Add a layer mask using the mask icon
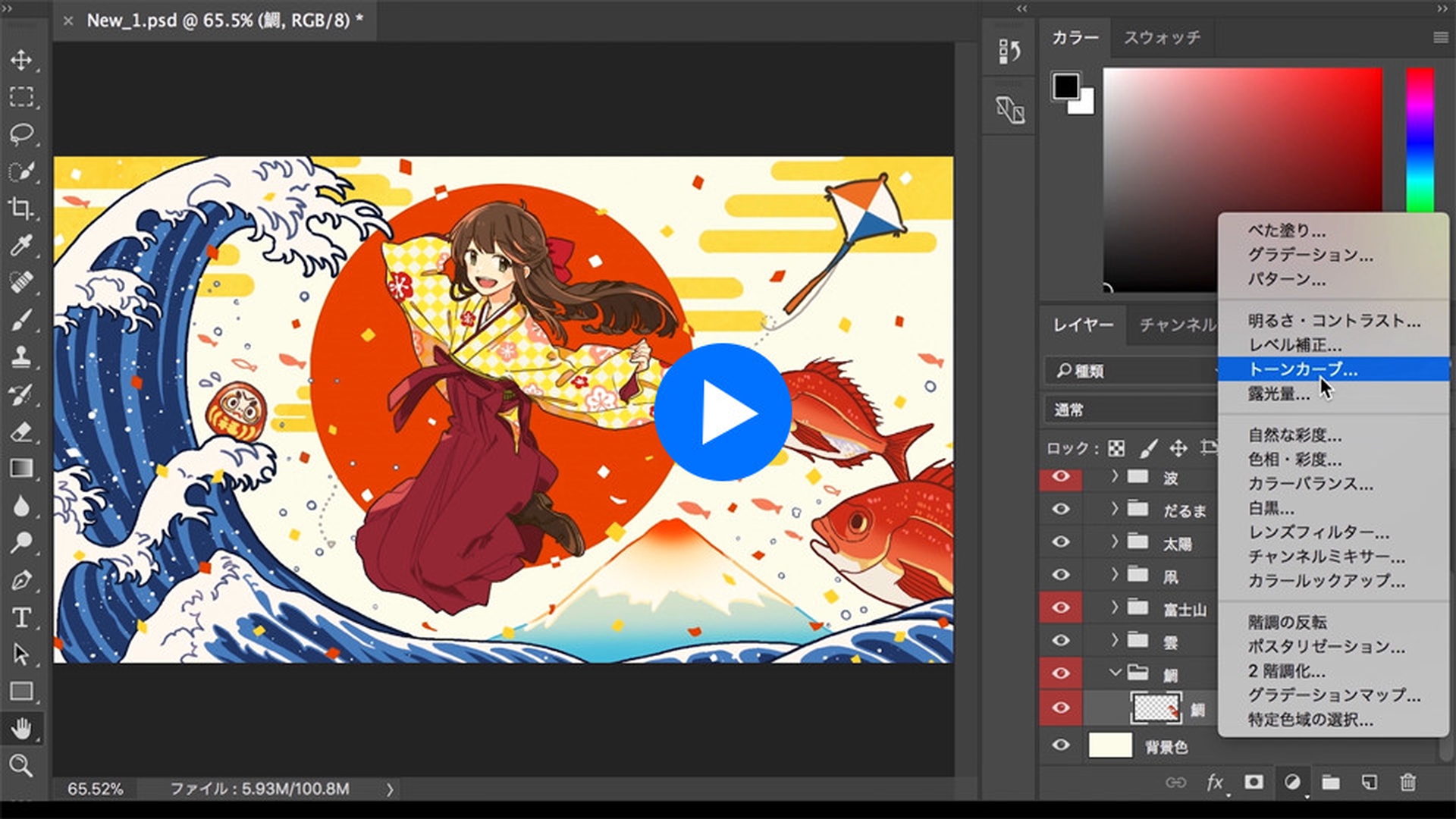Image resolution: width=1456 pixels, height=819 pixels. 1254,782
